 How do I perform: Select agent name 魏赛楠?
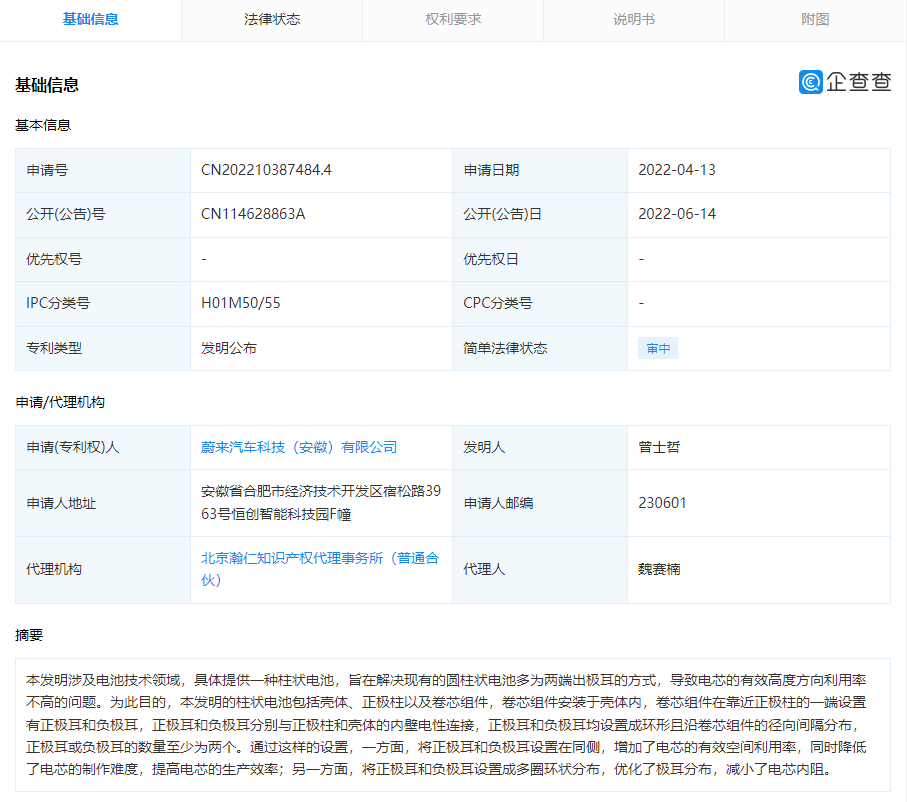(659, 569)
